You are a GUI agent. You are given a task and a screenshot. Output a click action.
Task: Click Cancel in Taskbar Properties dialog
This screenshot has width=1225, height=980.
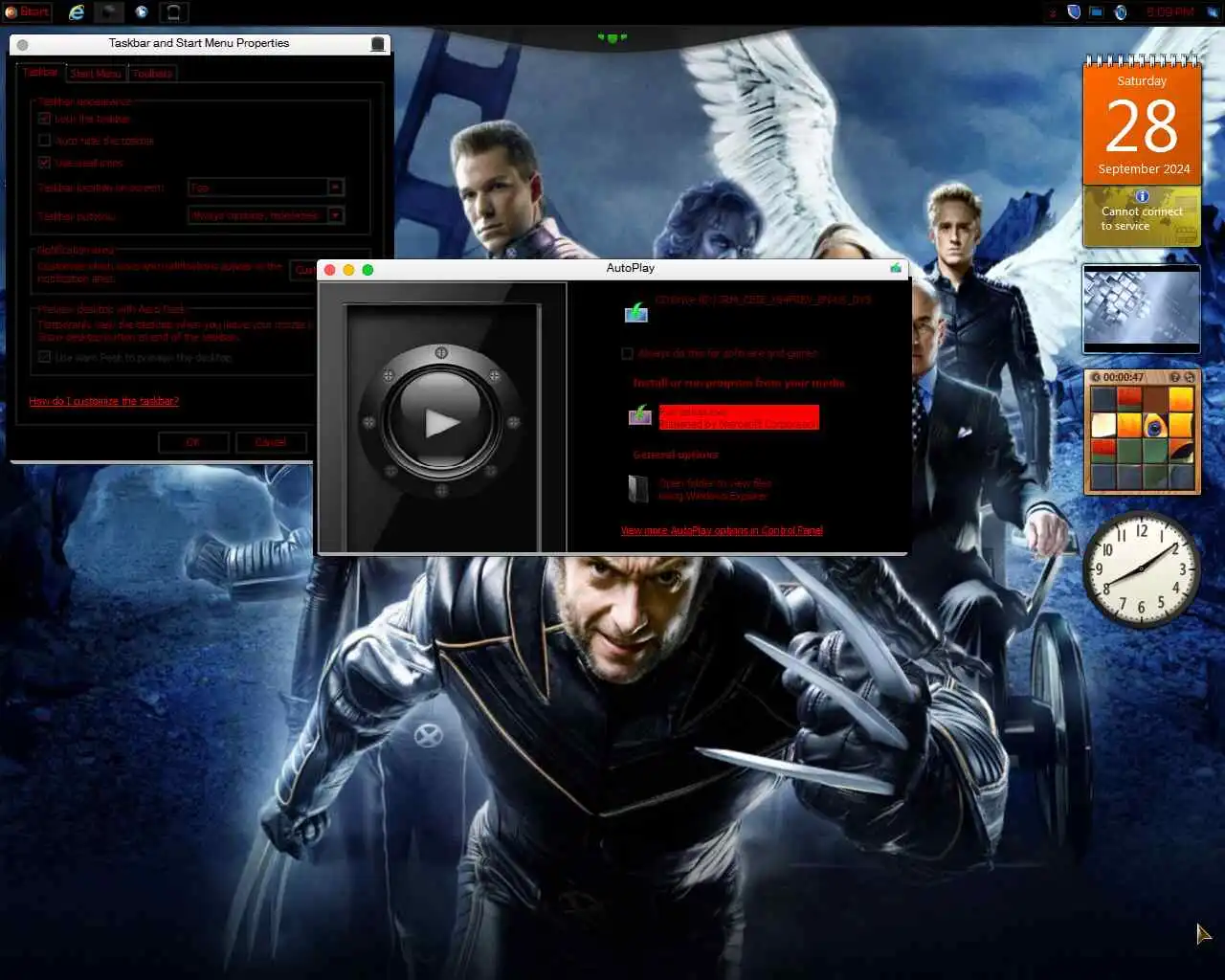pos(271,442)
